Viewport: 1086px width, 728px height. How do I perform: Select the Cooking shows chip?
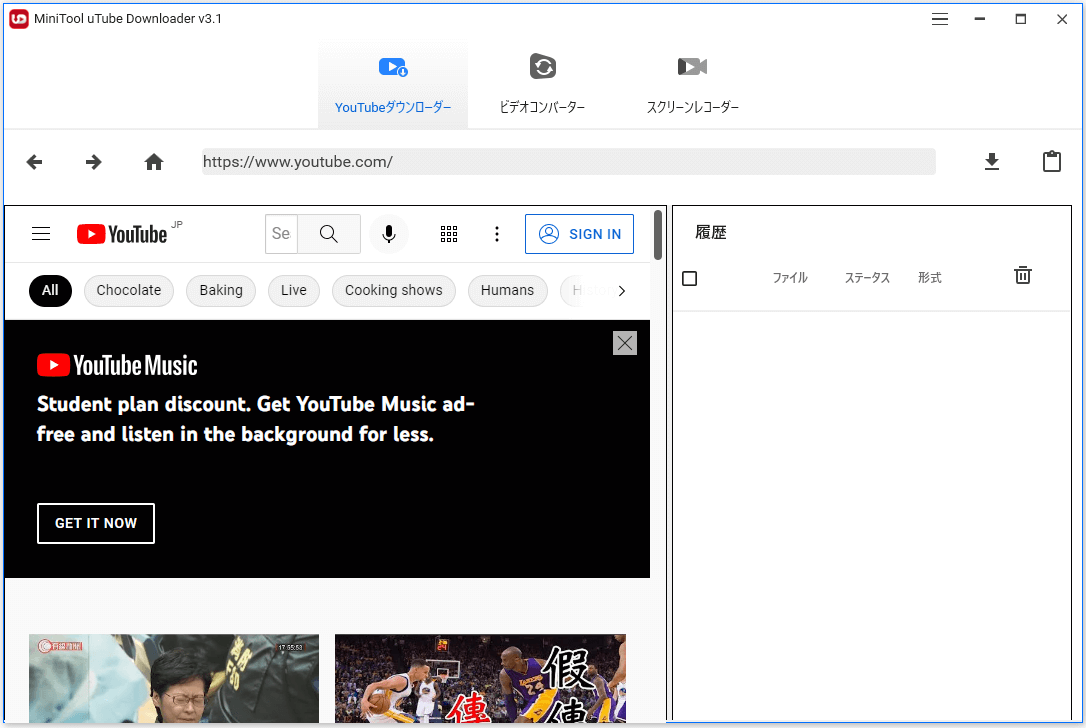[x=393, y=290]
